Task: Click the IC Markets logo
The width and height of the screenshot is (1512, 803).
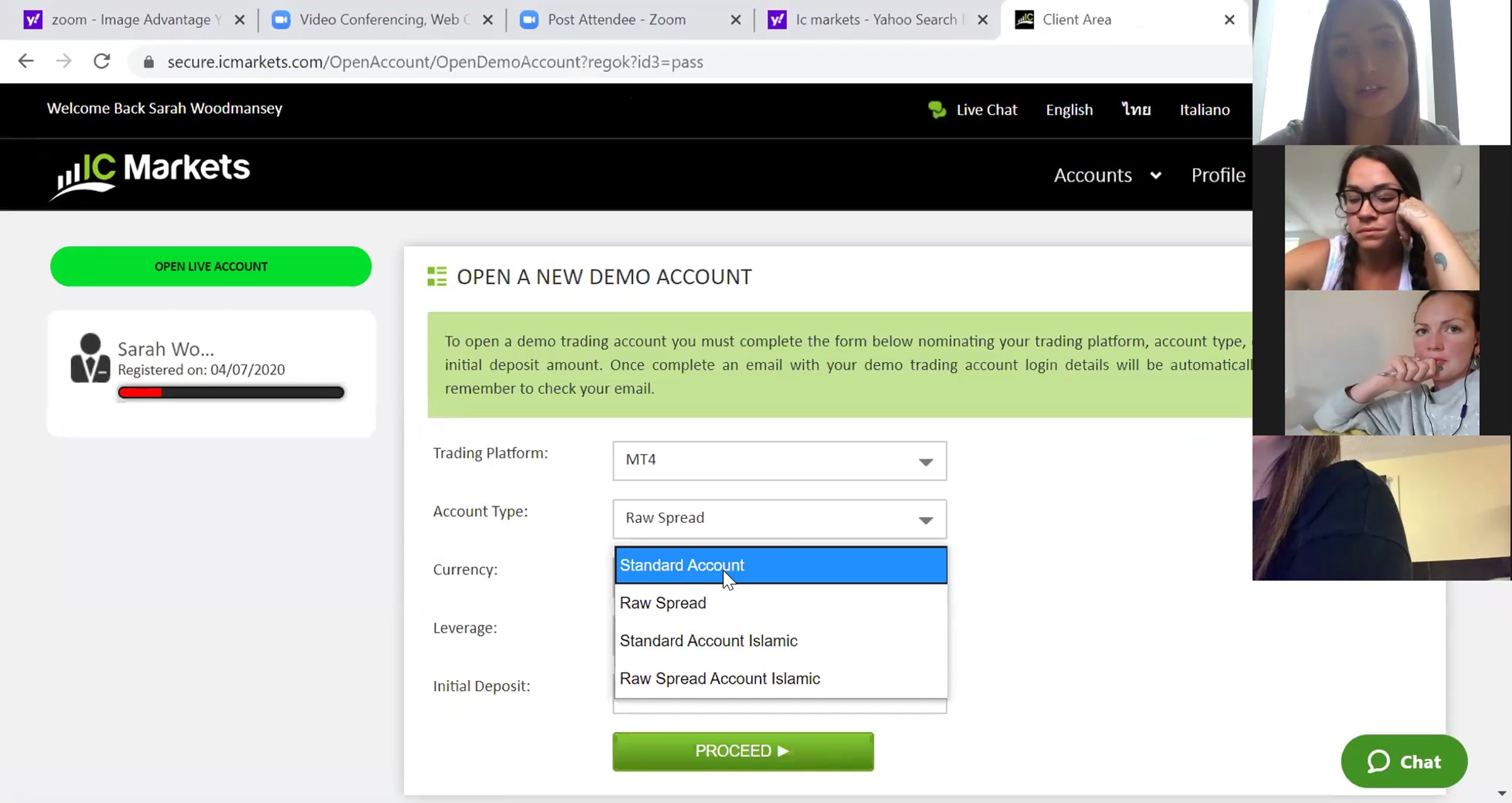Action: coord(150,174)
